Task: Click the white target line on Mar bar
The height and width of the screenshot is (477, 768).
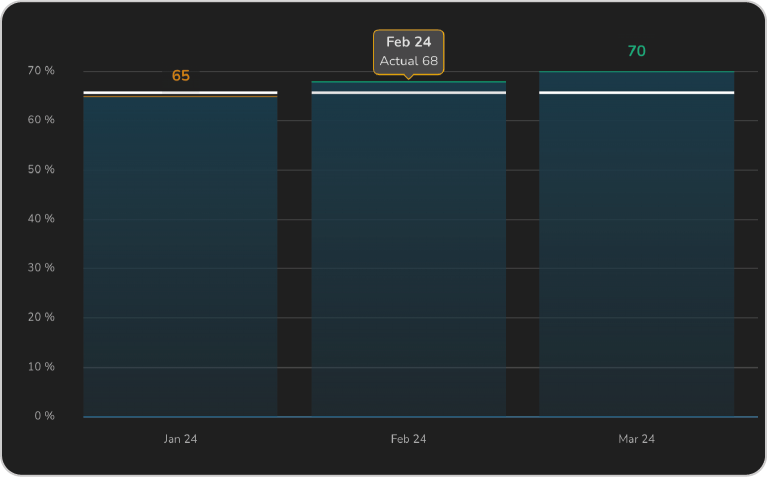Action: click(636, 93)
